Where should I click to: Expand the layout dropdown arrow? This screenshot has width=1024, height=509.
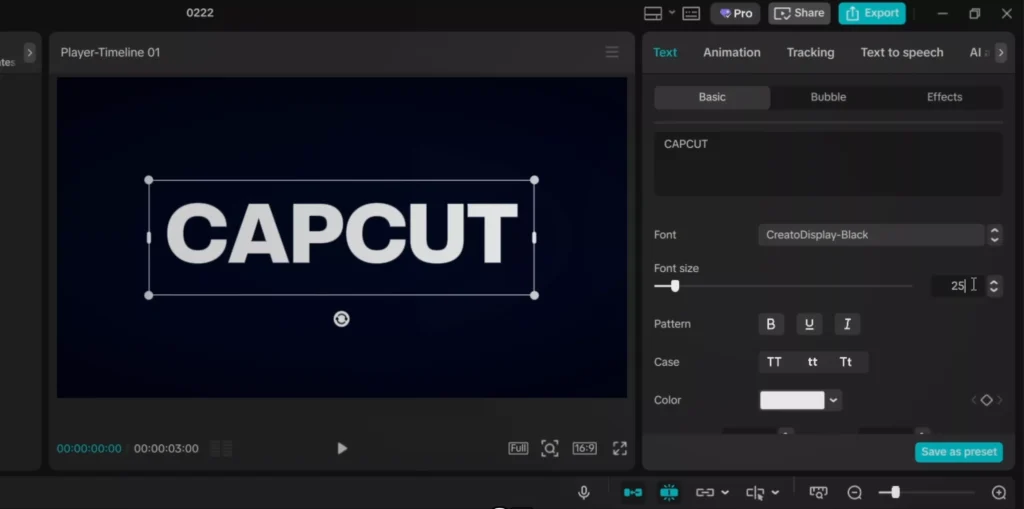pyautogui.click(x=671, y=12)
